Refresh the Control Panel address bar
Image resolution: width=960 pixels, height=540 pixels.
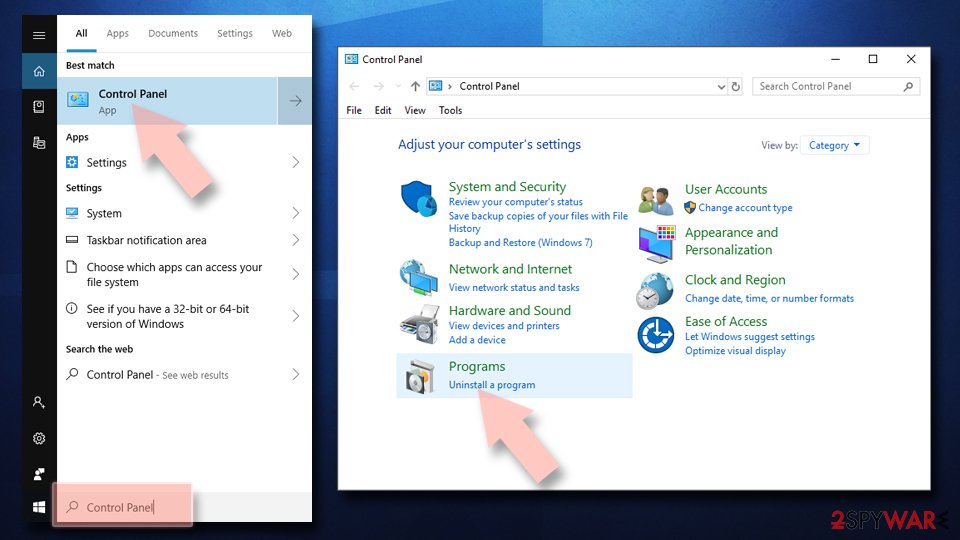[x=735, y=86]
